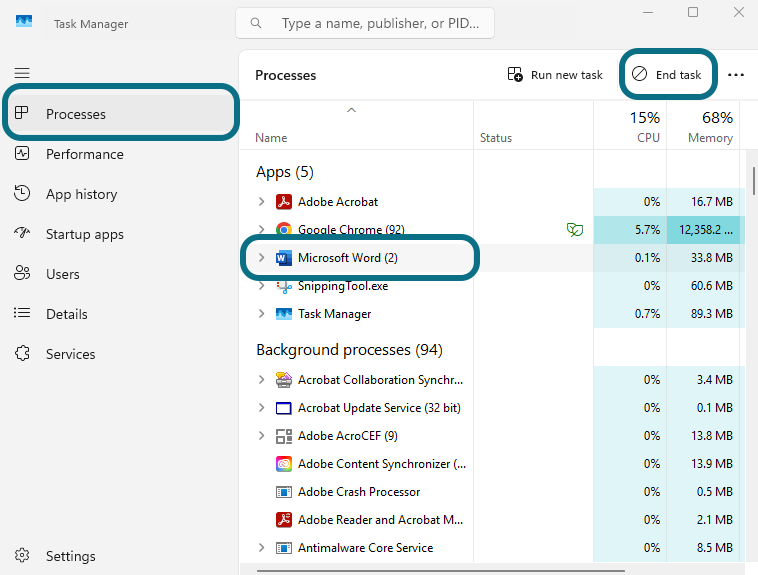Screen dimensions: 758x575
Task: Click Task Manager's 0.7% CPU cell
Action: (x=630, y=314)
